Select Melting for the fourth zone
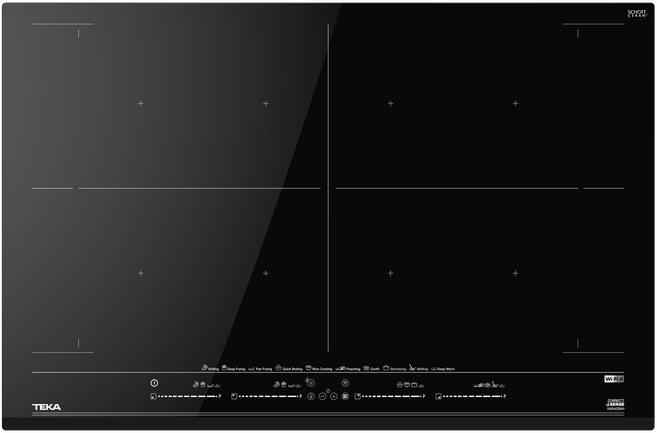The image size is (657, 433). tap(494, 384)
